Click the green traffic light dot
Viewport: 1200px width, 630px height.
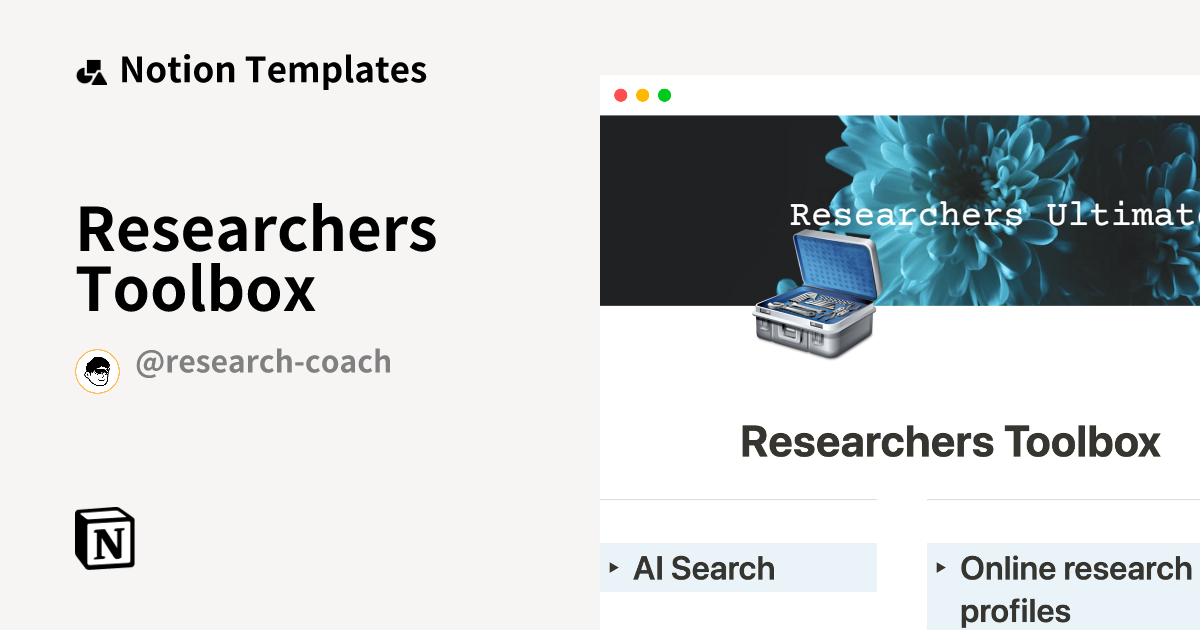pos(664,95)
